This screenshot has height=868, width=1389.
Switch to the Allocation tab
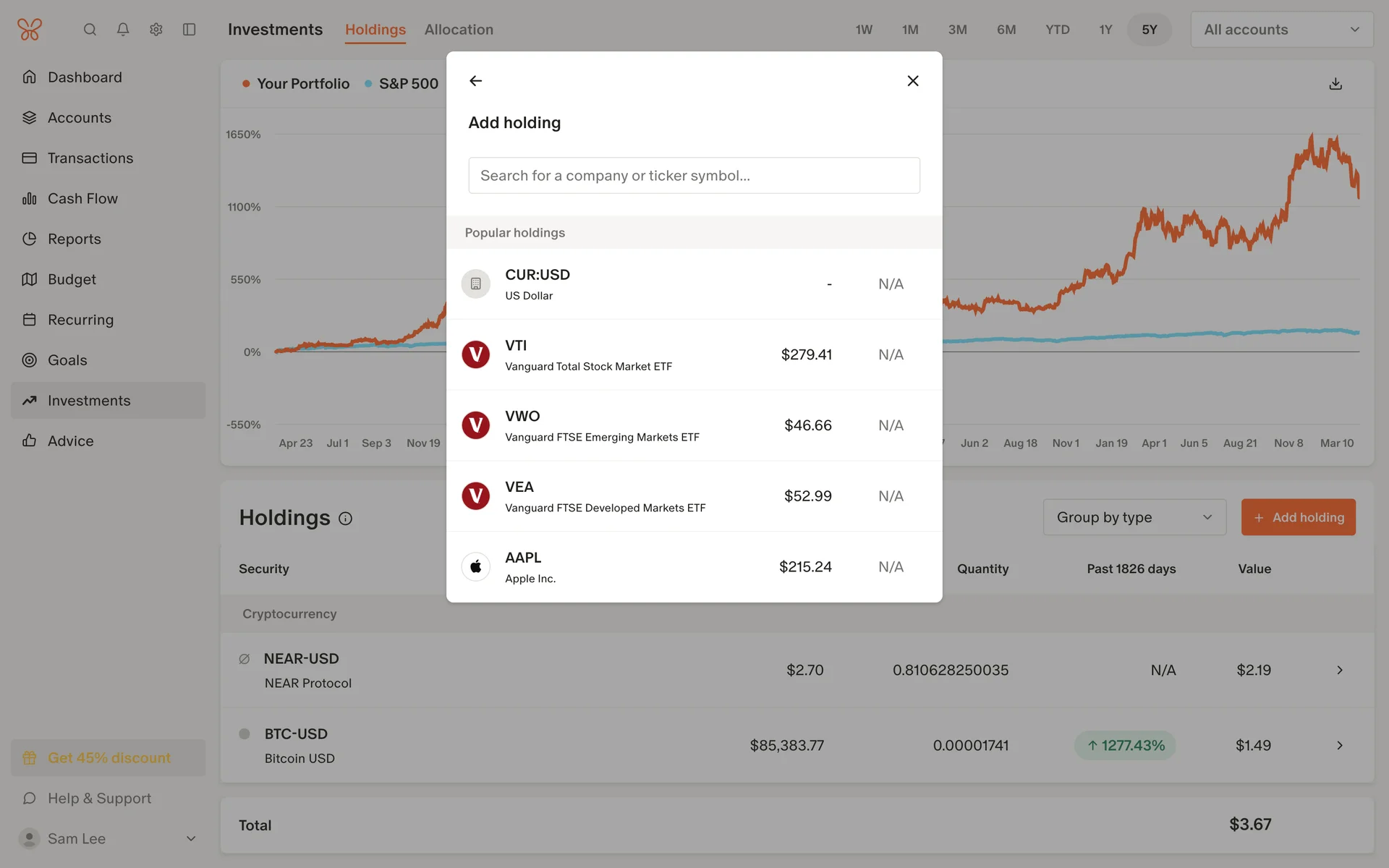point(459,30)
